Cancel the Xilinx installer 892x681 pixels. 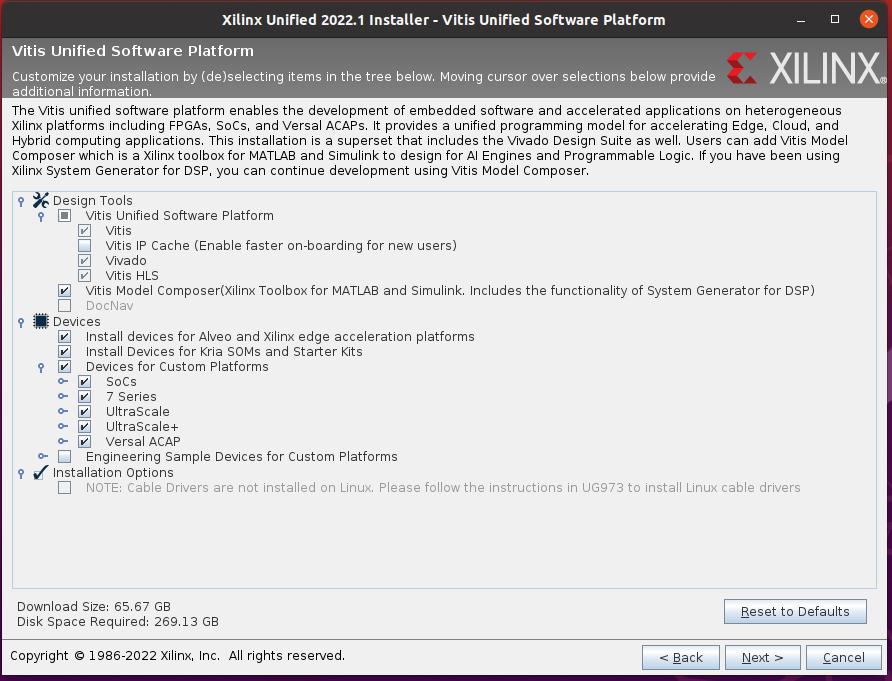(x=843, y=657)
